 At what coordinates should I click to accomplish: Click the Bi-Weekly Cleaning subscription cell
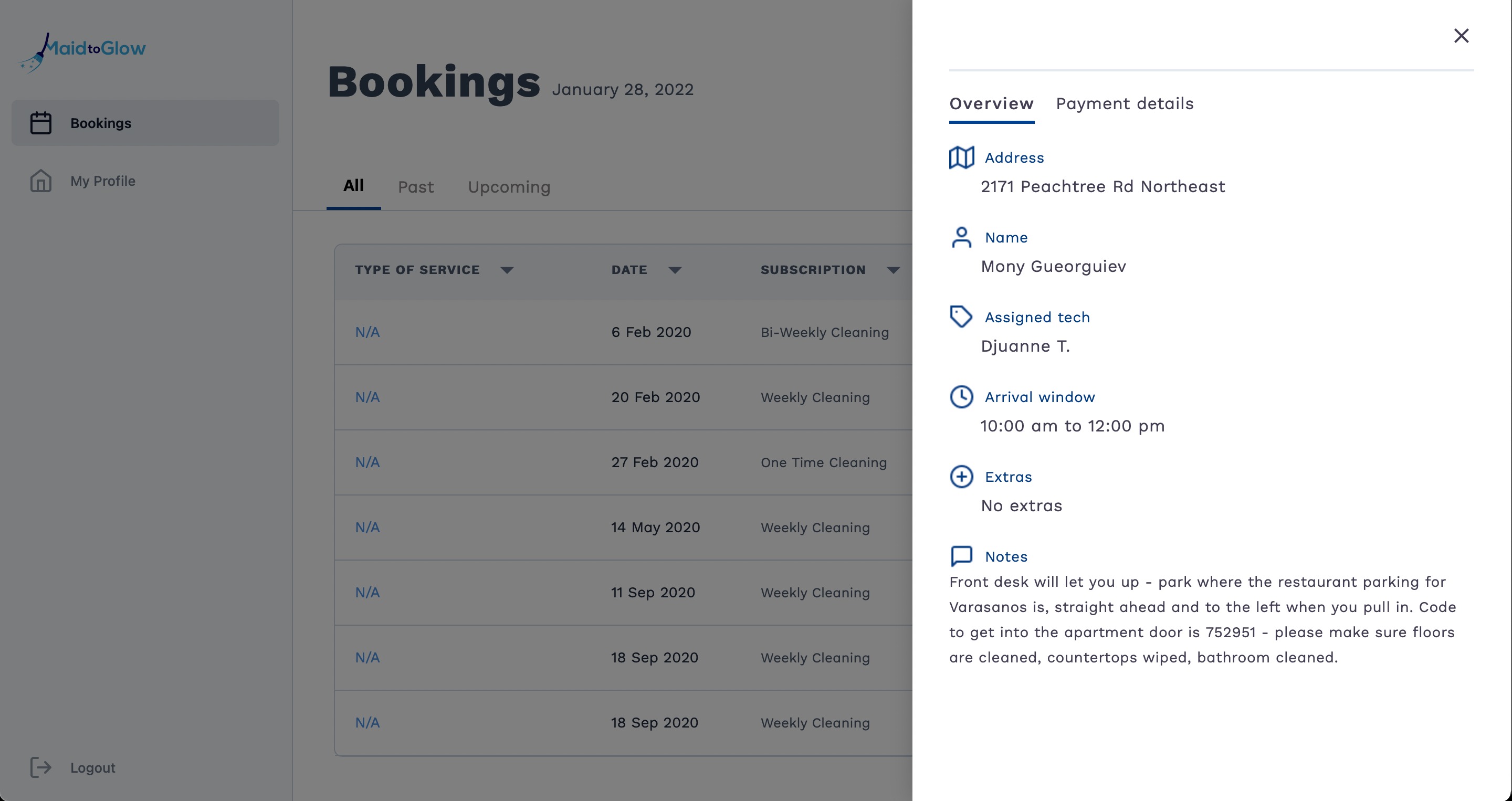pyautogui.click(x=825, y=333)
